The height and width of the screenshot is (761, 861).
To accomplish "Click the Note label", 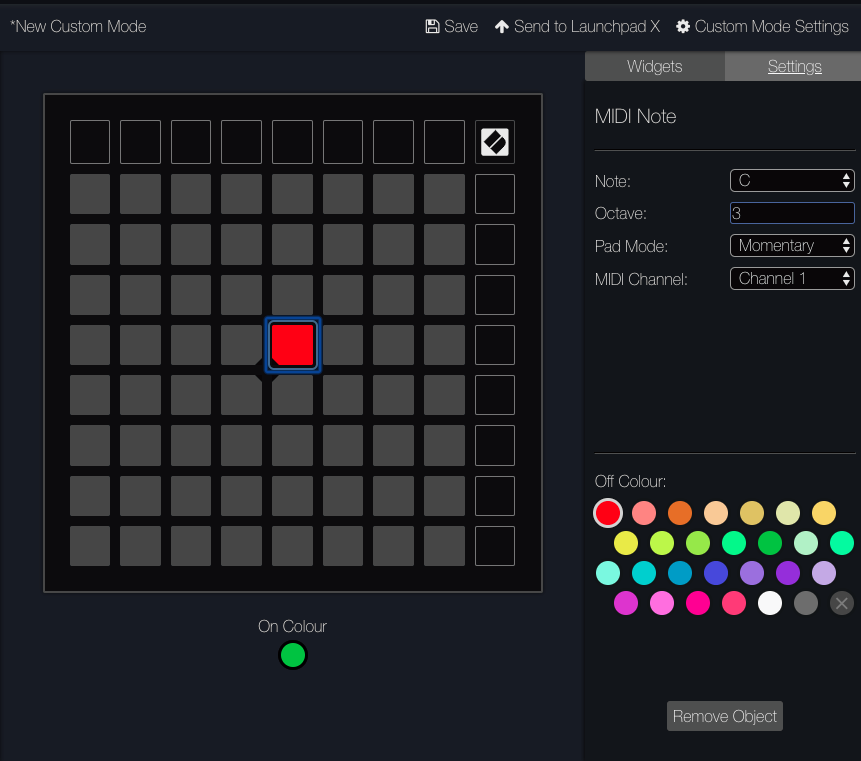I will 613,182.
